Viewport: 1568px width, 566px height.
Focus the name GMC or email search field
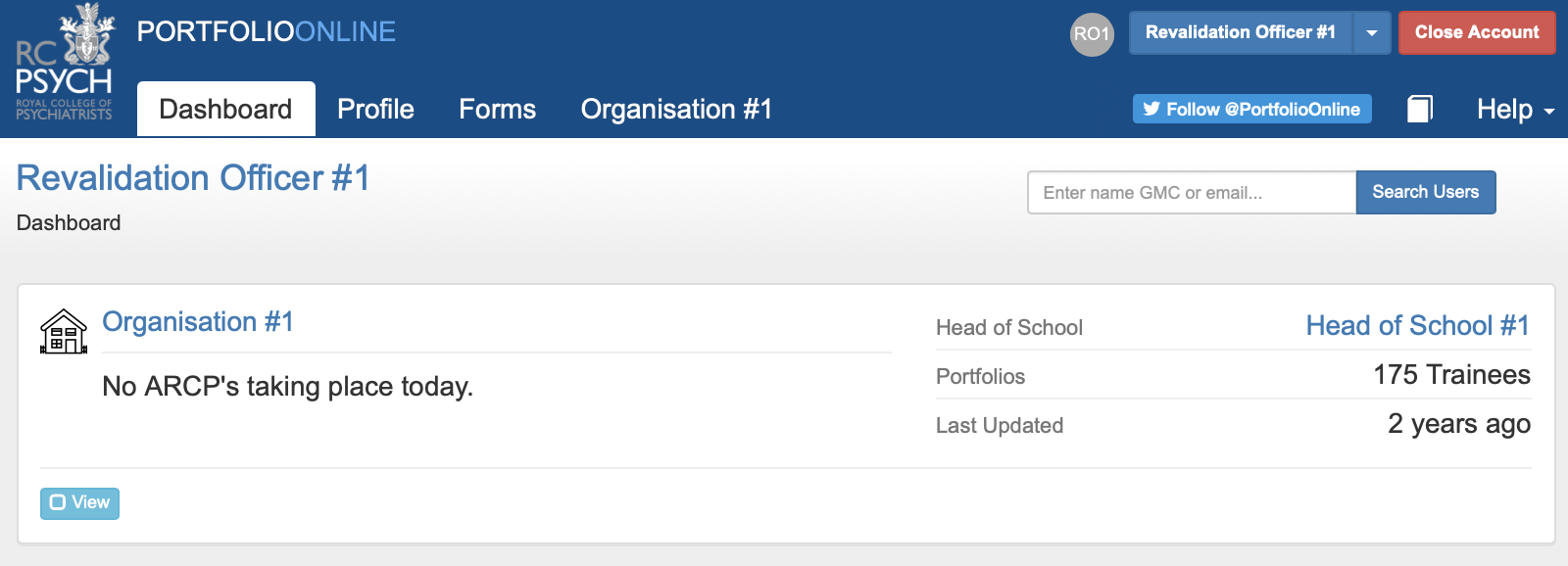(x=1192, y=192)
